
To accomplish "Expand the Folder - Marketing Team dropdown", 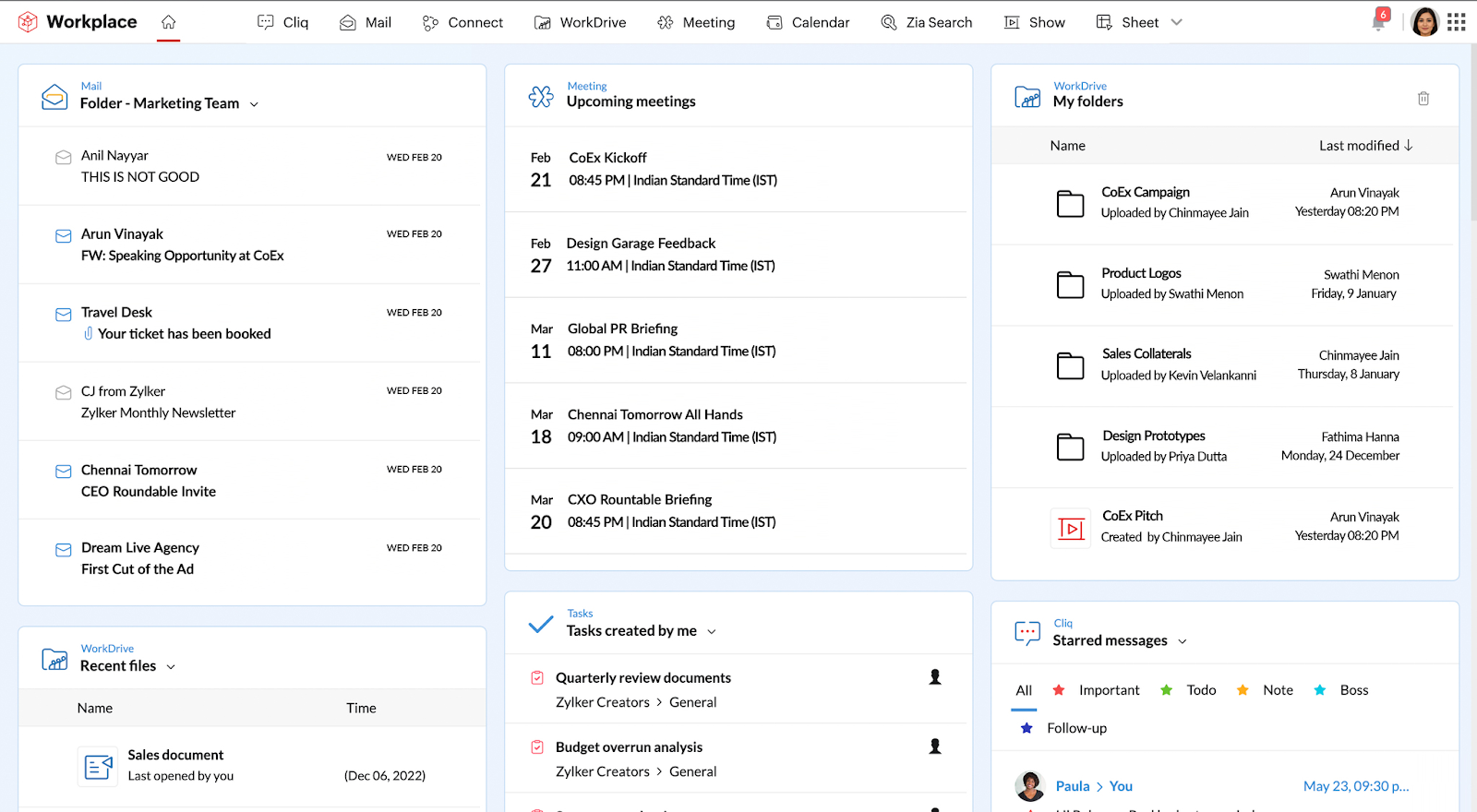I will tap(254, 104).
